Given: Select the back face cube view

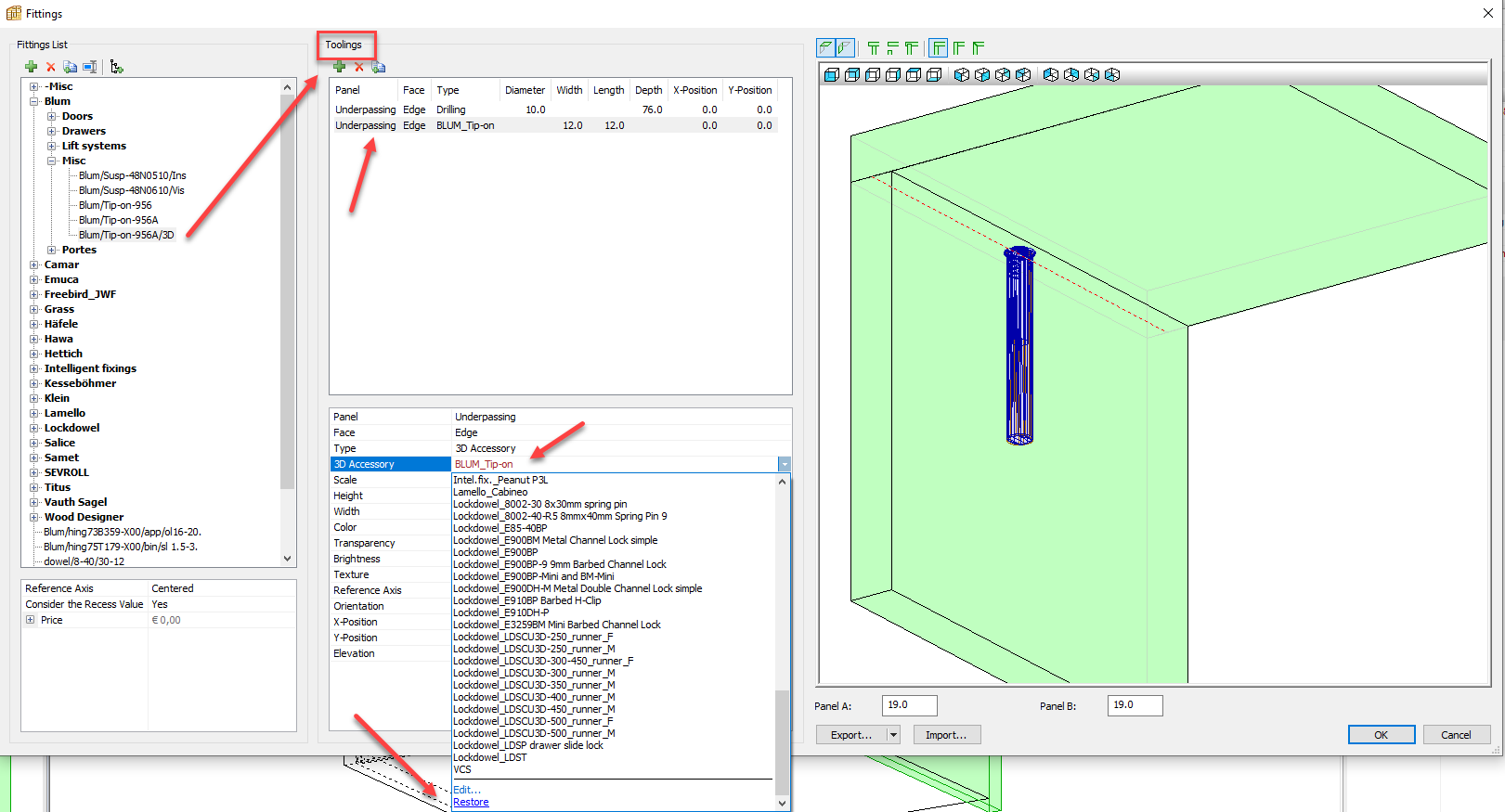Looking at the screenshot, I should [x=852, y=75].
